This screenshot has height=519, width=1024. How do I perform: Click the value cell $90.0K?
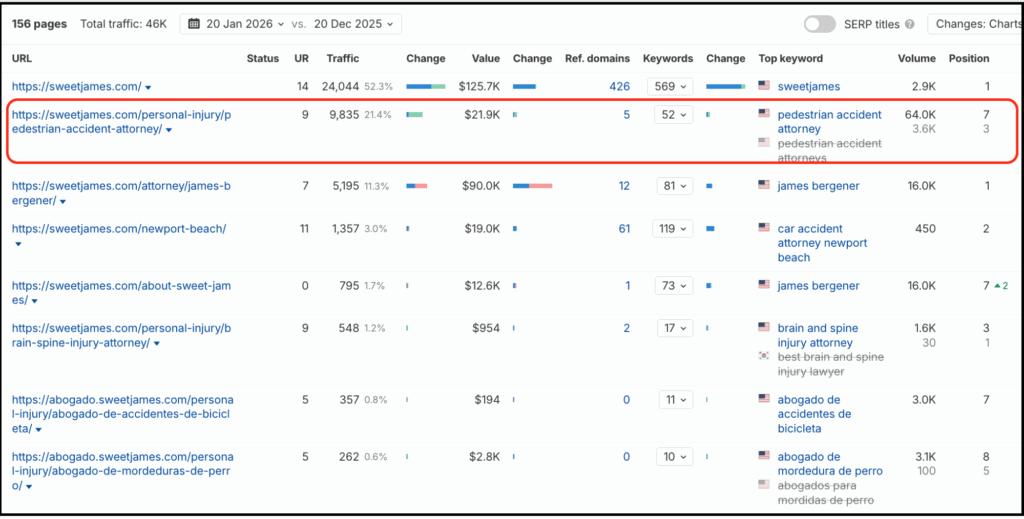click(482, 185)
